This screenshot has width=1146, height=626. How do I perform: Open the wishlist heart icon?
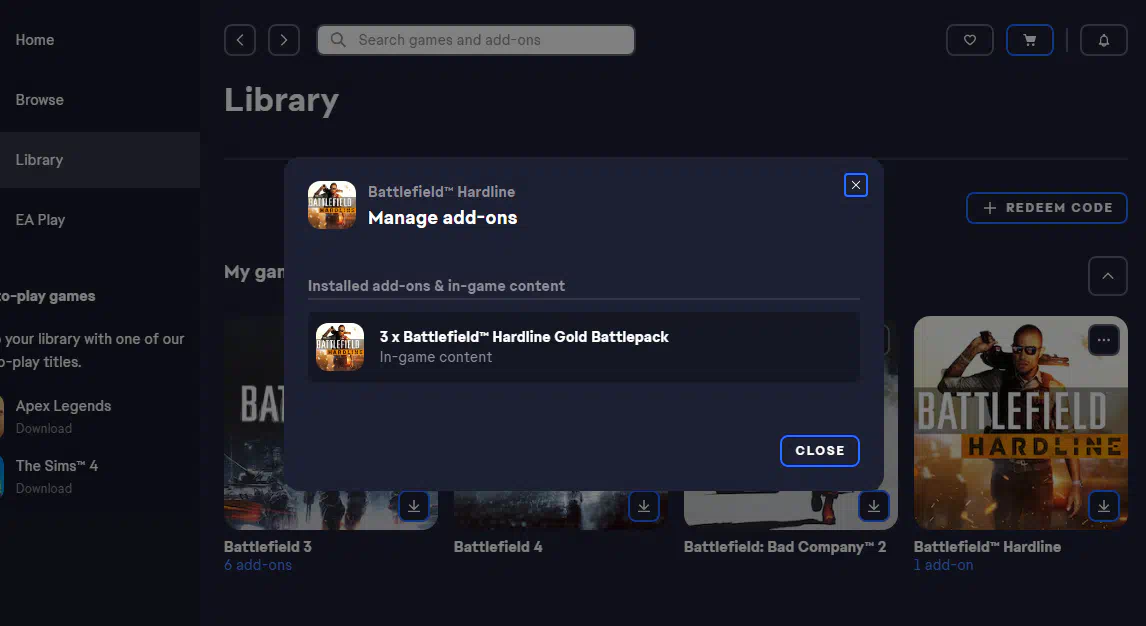tap(969, 40)
